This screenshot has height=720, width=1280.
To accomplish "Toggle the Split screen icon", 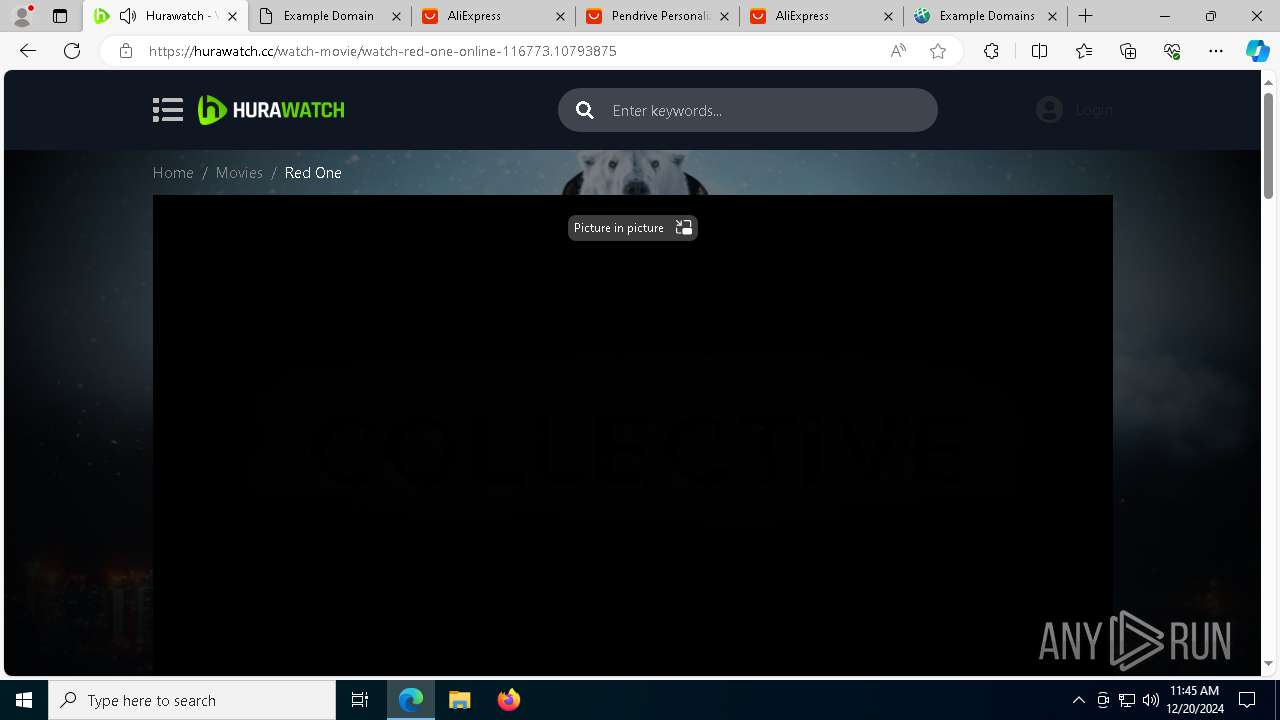I will pyautogui.click(x=1039, y=51).
